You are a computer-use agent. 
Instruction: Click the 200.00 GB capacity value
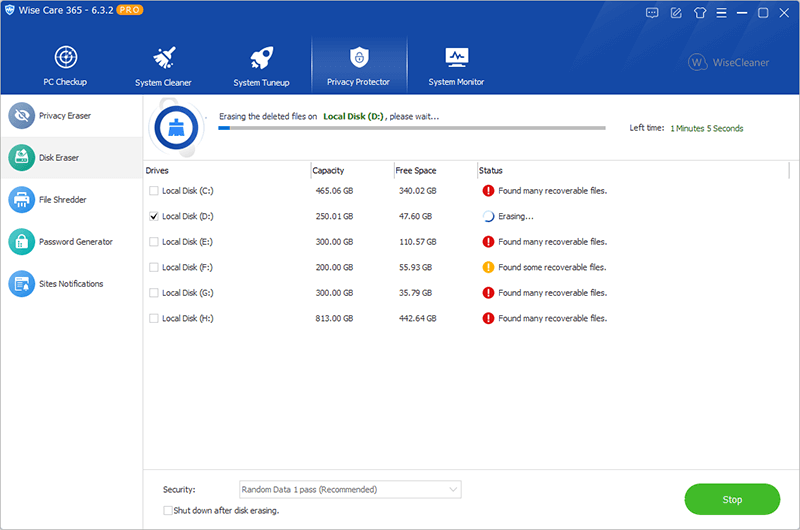click(334, 267)
